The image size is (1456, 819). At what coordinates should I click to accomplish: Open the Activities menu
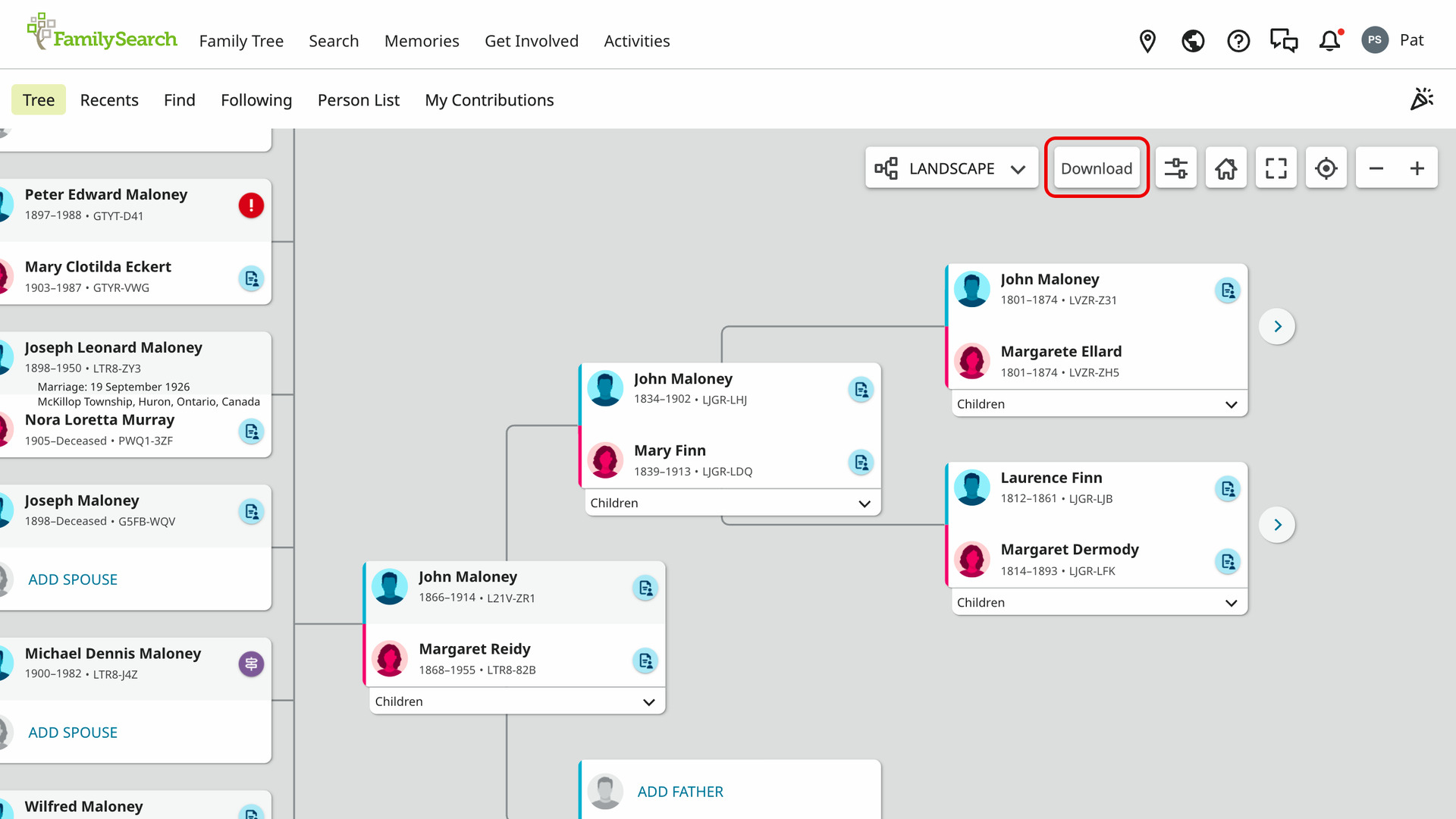(637, 41)
